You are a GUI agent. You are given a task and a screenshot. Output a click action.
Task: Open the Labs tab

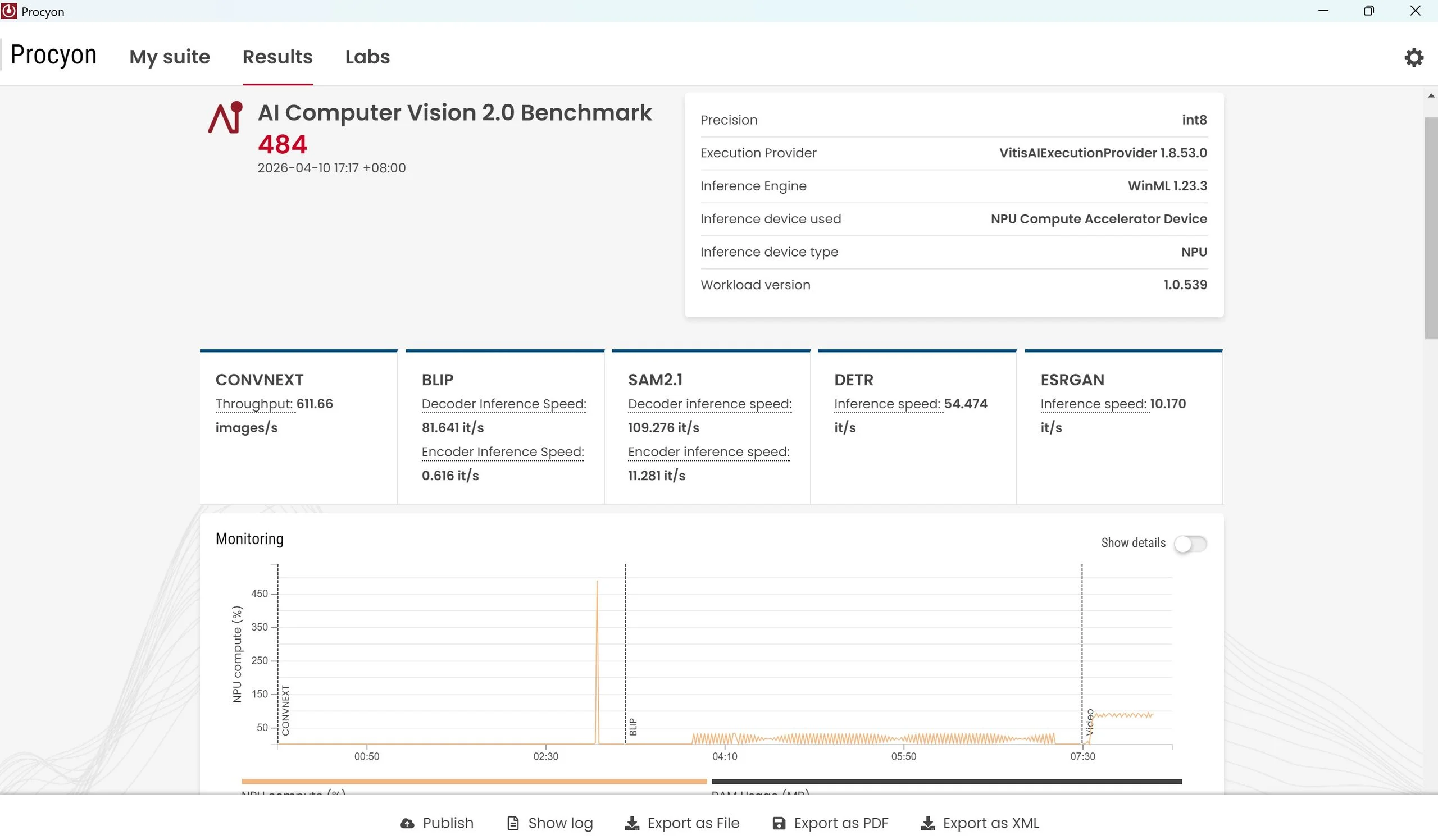point(367,57)
